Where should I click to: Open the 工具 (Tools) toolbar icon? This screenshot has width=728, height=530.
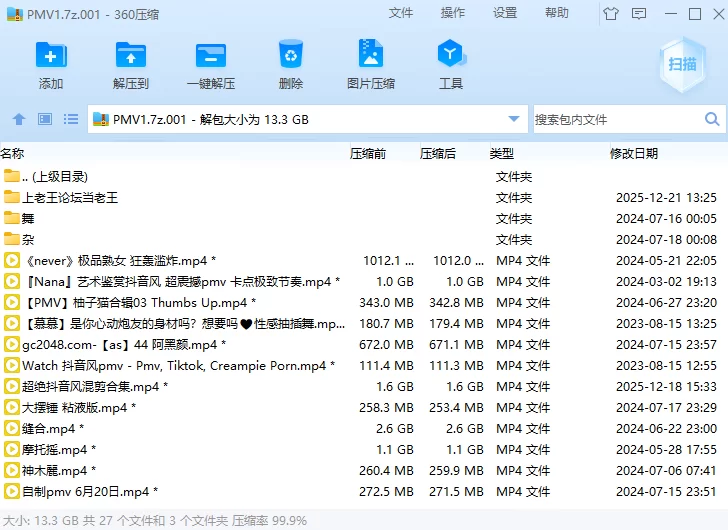pyautogui.click(x=451, y=56)
